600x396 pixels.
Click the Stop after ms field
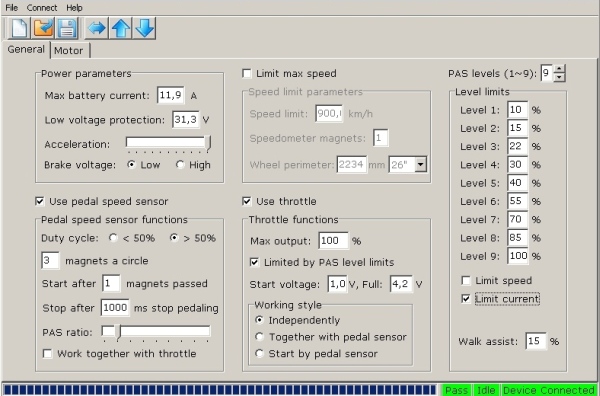115,308
